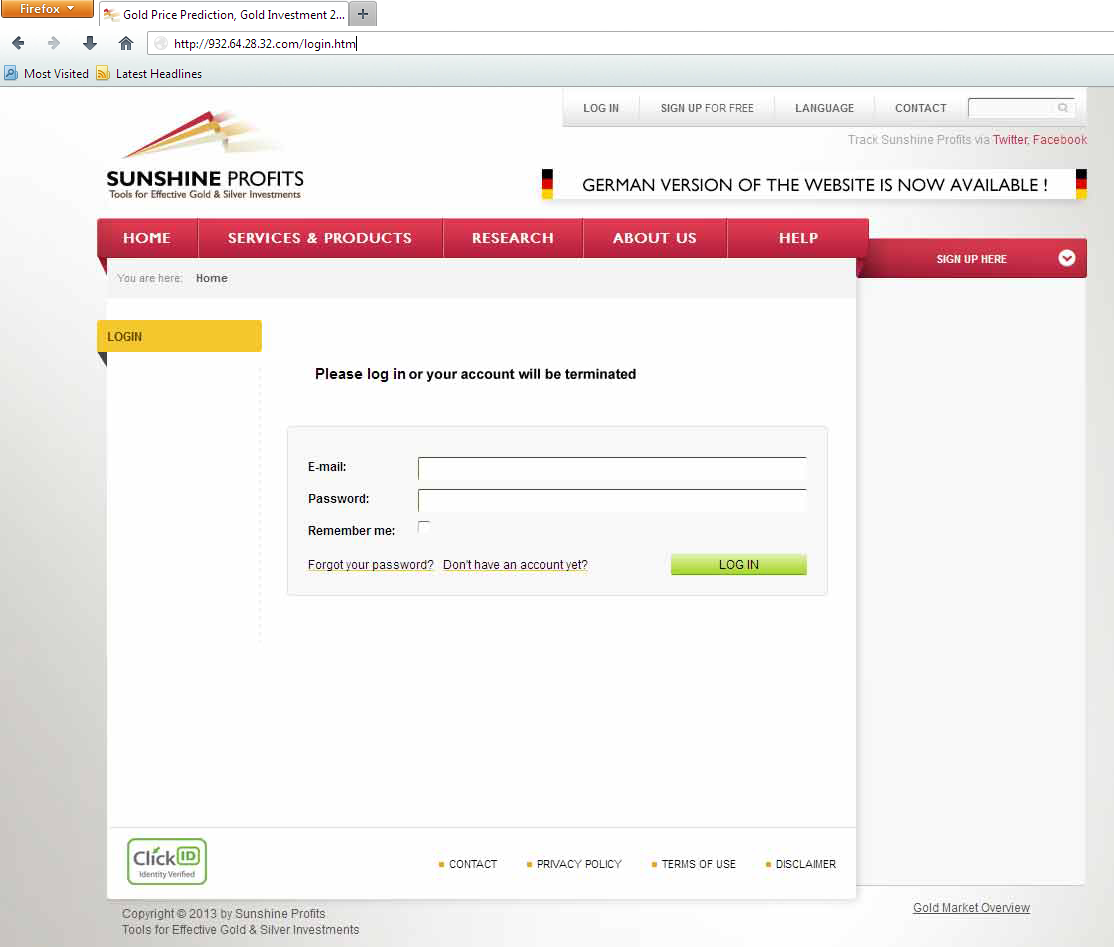Open the Firefox menu button
This screenshot has width=1114, height=947.
point(47,9)
